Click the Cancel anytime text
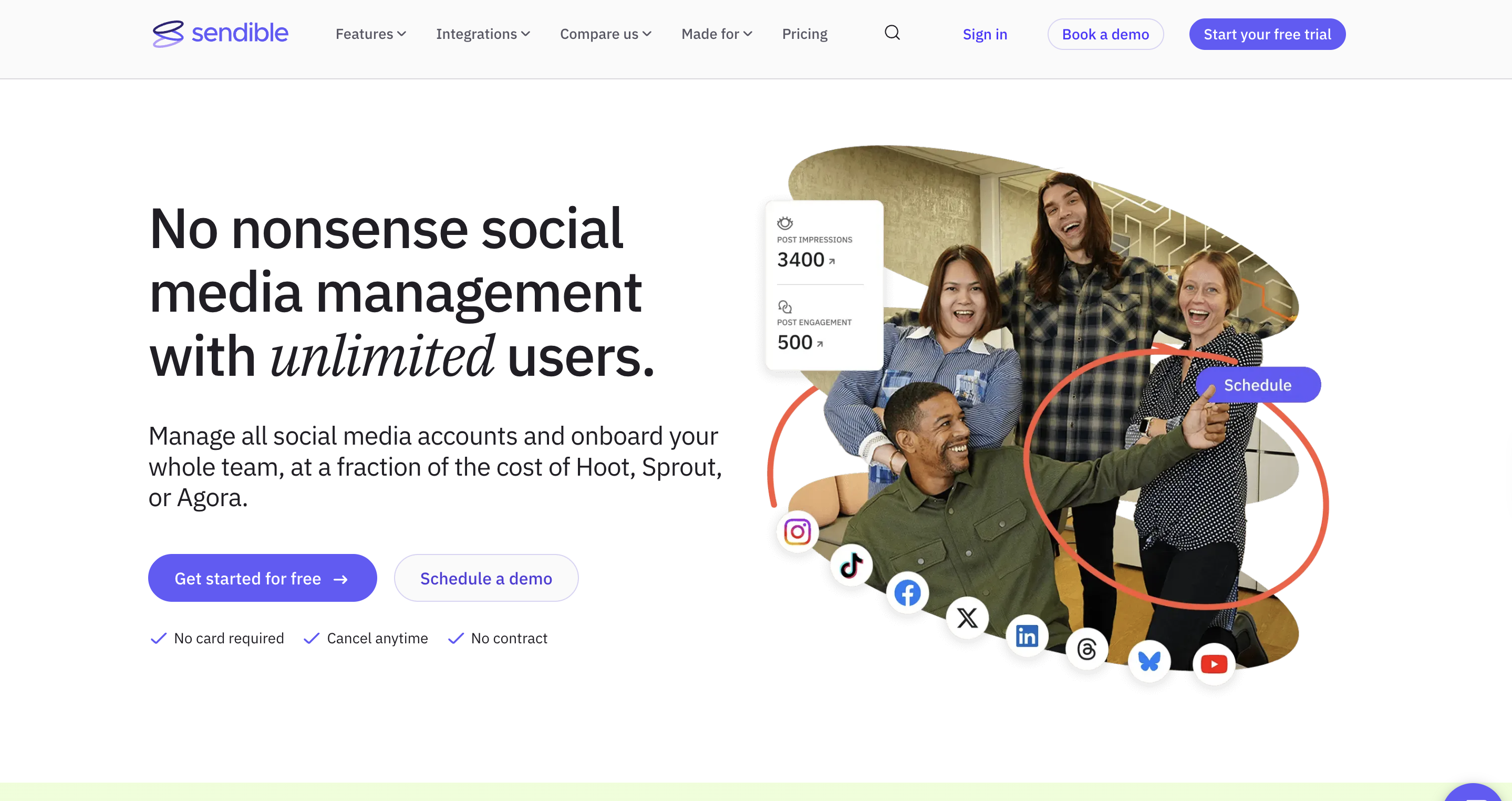 (x=377, y=639)
